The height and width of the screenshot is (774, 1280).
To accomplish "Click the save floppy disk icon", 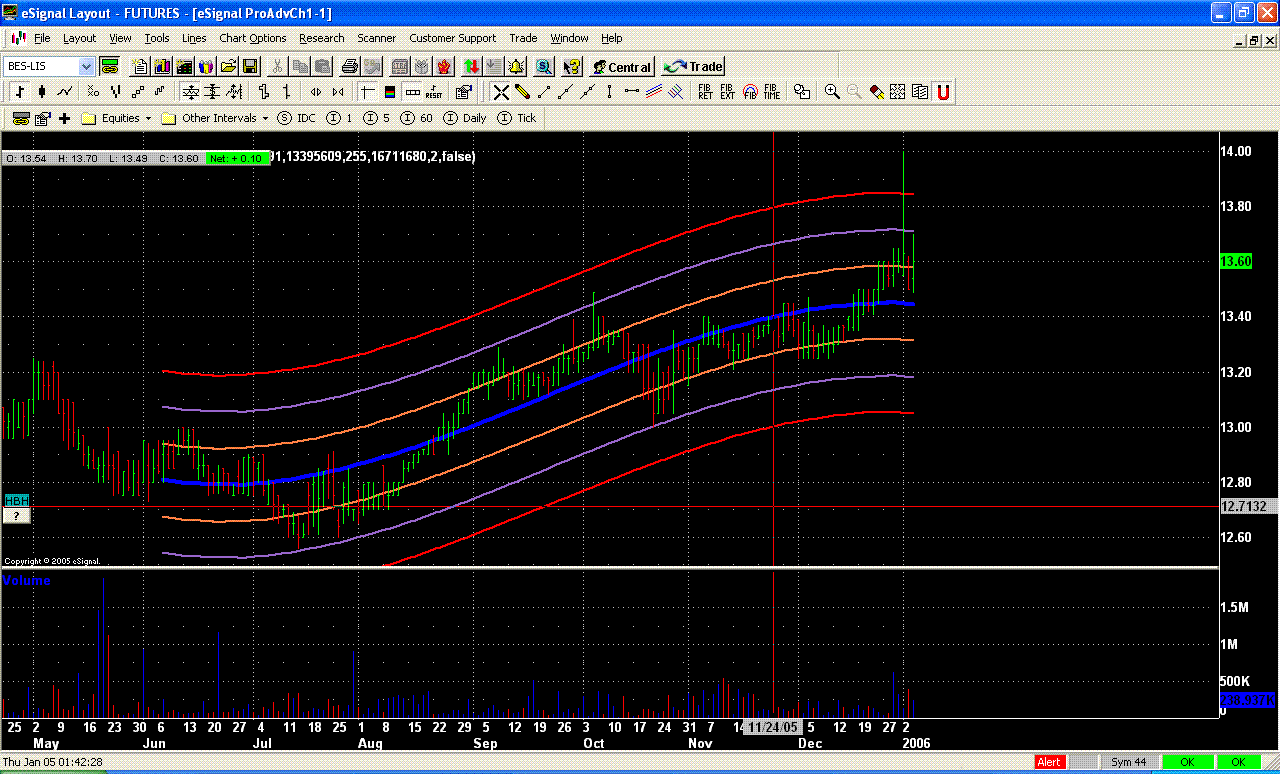I will (x=250, y=67).
